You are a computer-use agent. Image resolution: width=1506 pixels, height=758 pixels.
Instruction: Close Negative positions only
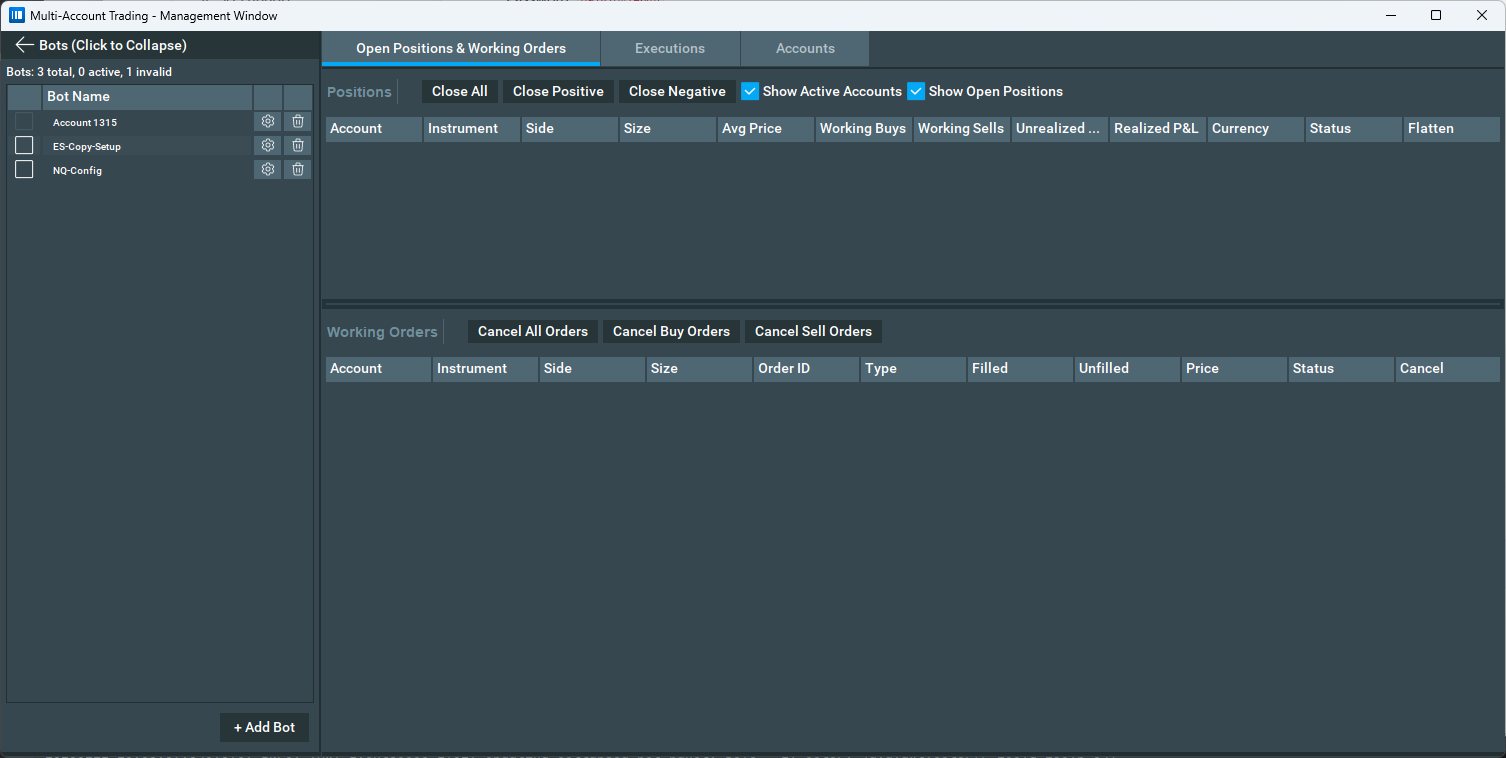(x=677, y=91)
